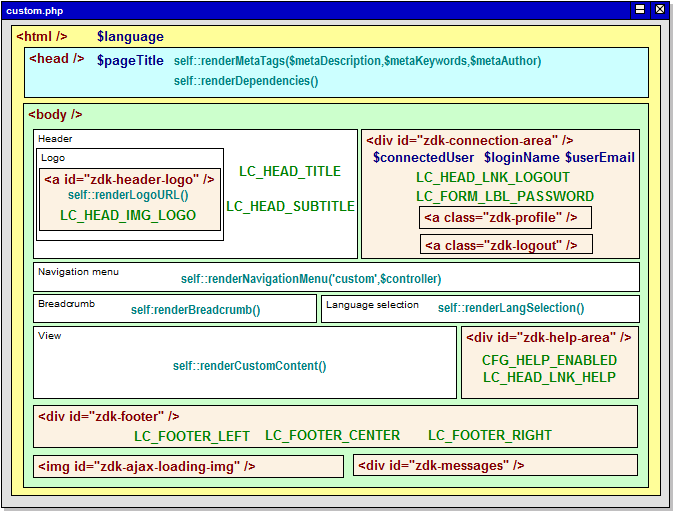
Task: Select the <html /> tag label
Action: point(42,36)
